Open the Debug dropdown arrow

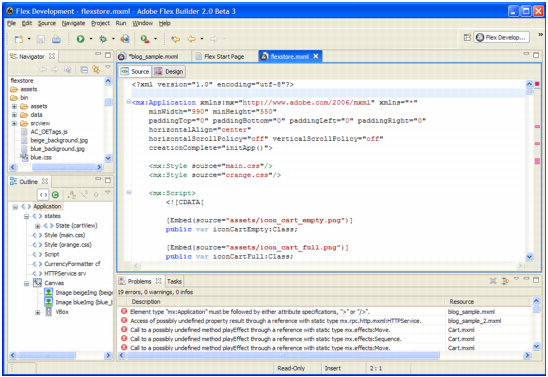pos(113,39)
